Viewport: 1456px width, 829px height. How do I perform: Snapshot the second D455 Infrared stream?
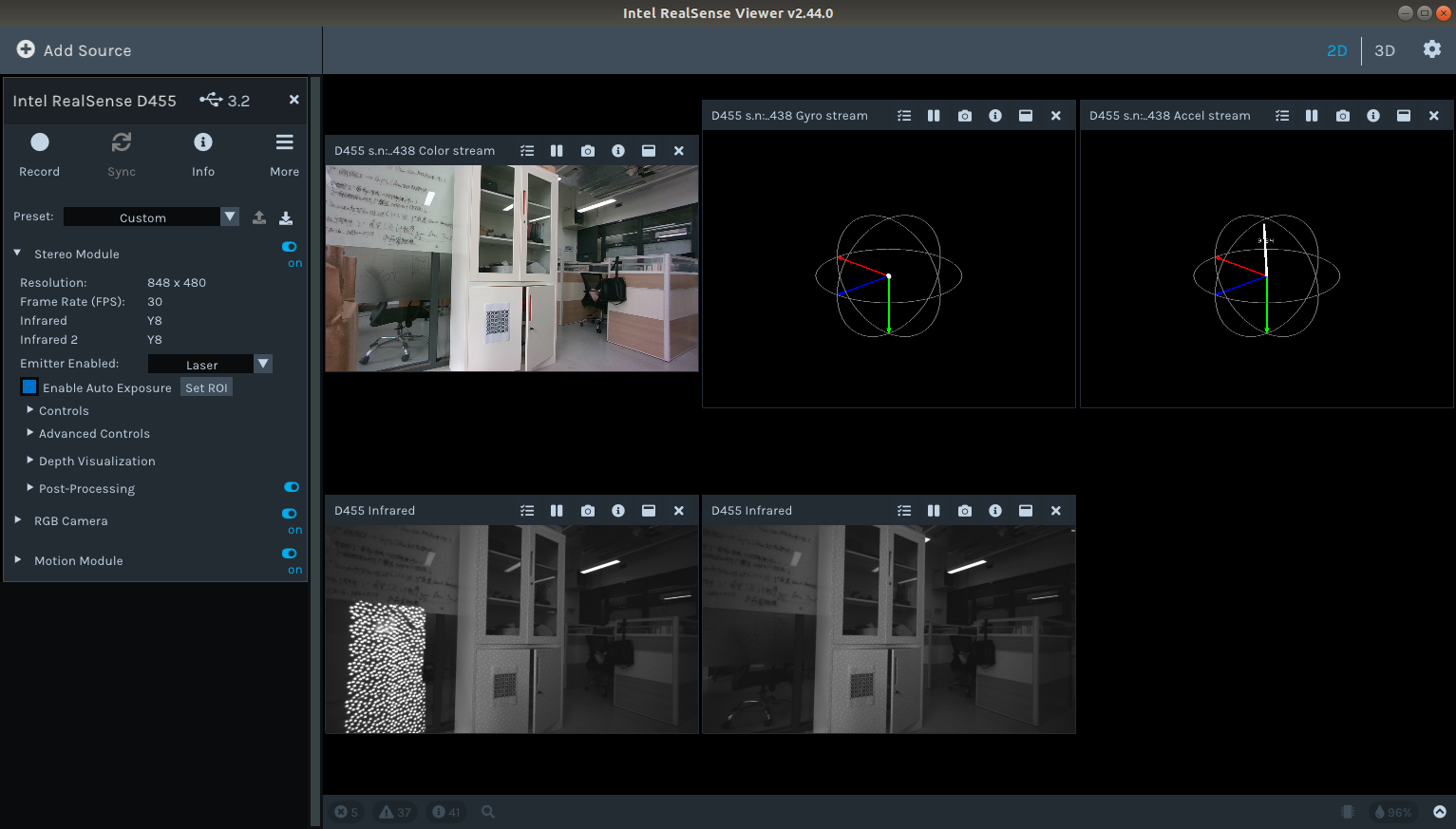[x=965, y=511]
